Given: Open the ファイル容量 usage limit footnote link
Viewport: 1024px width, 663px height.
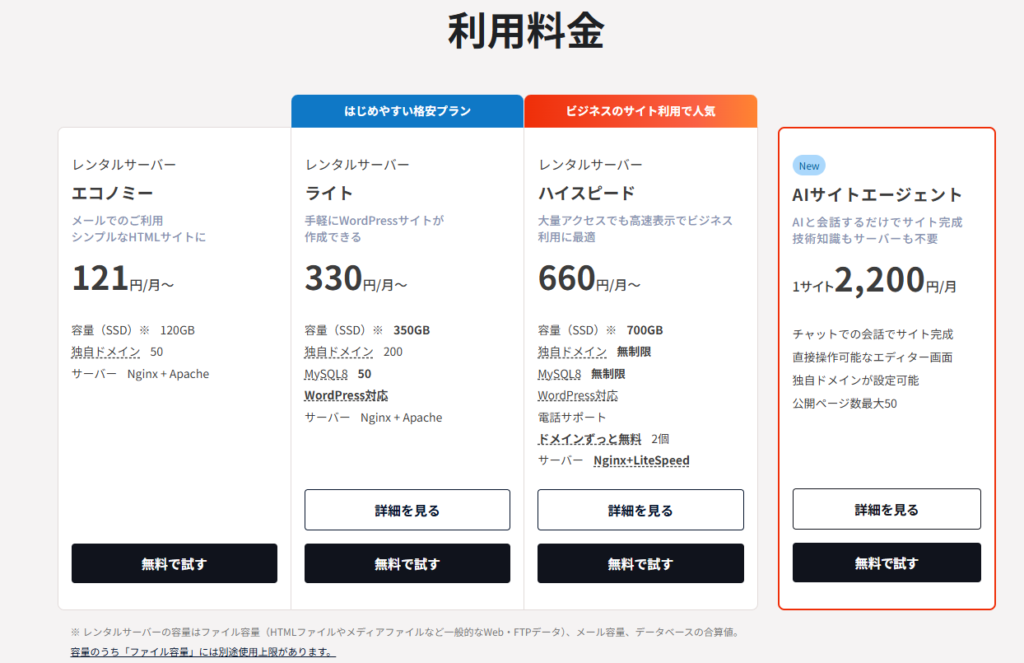Looking at the screenshot, I should (x=202, y=652).
